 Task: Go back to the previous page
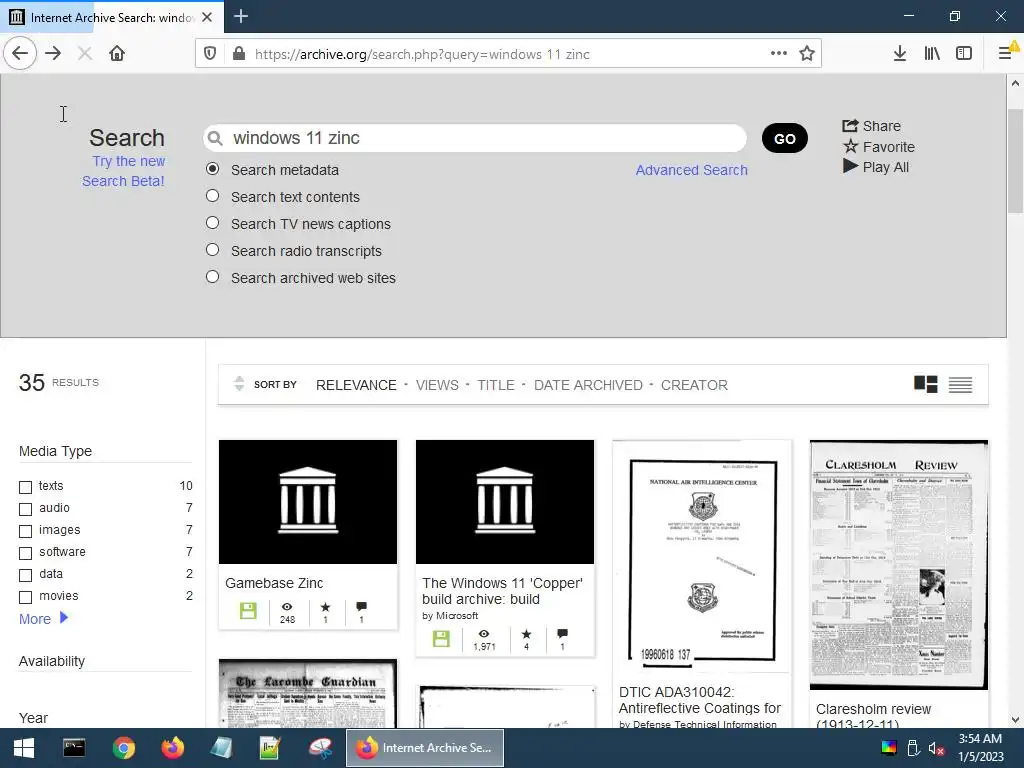point(20,54)
